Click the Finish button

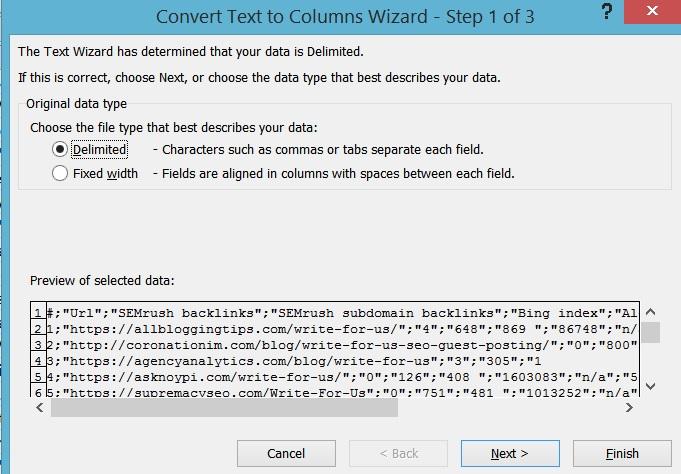622,454
